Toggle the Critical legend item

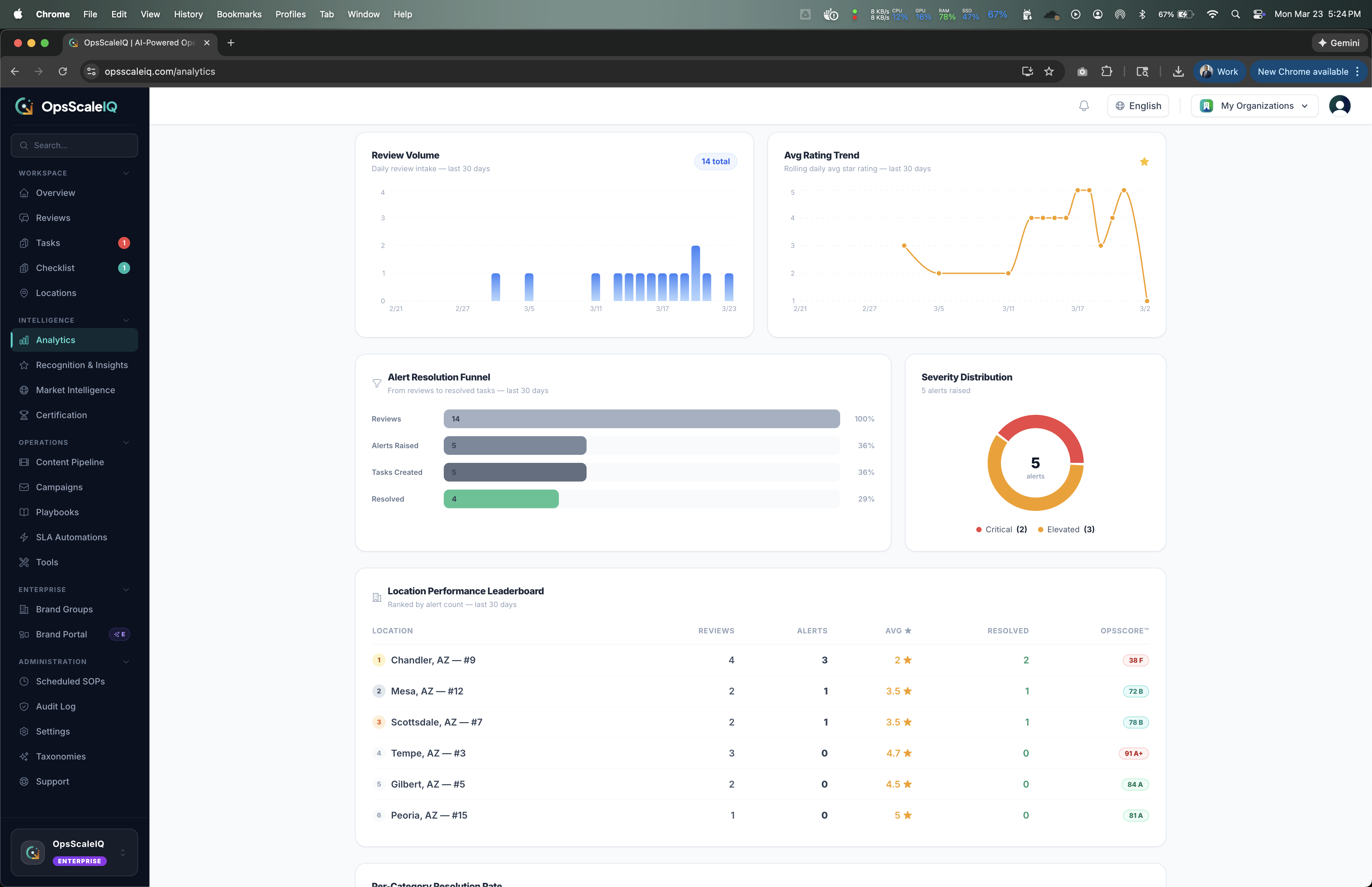1001,529
